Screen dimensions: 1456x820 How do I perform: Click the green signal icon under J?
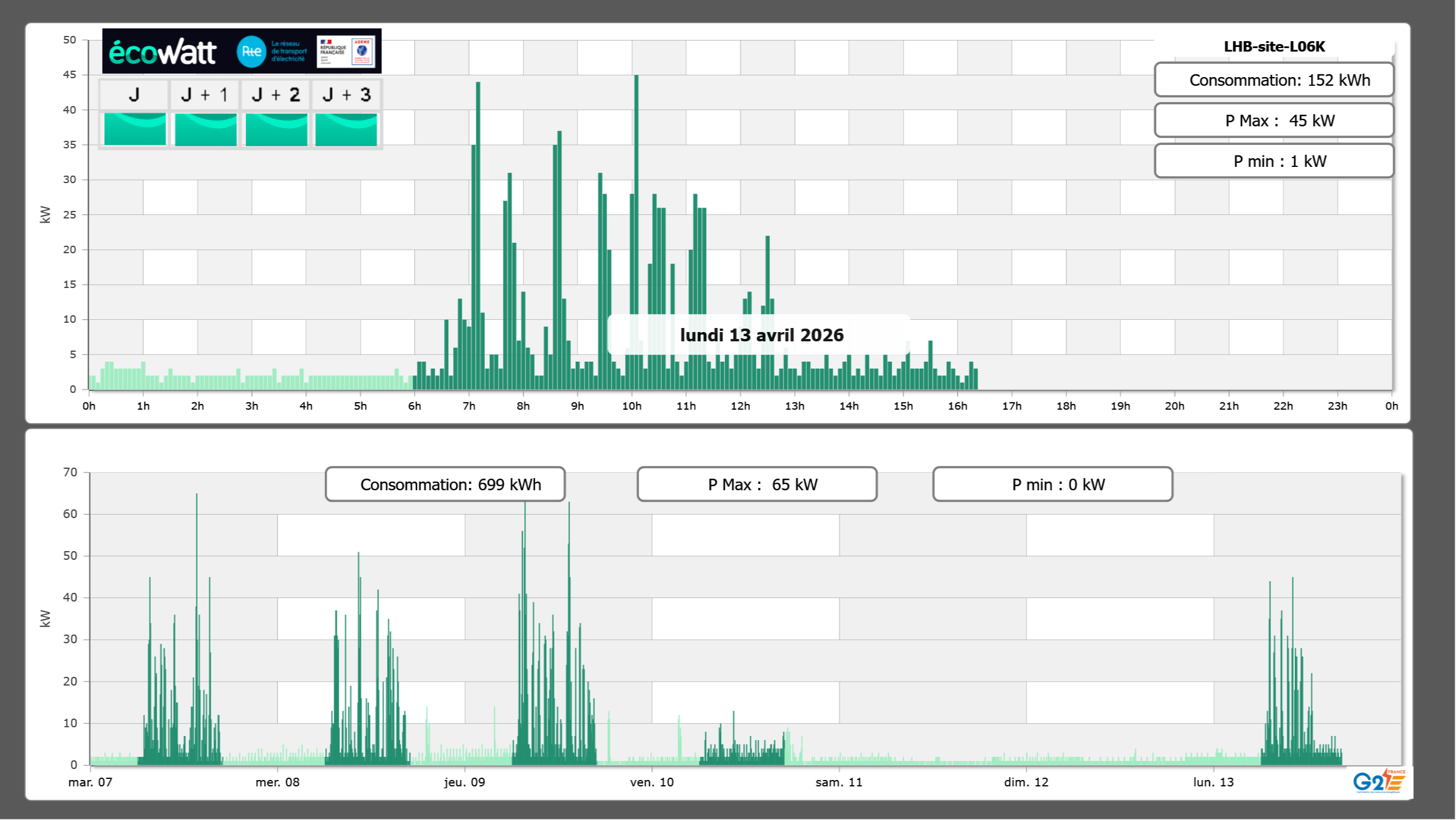tap(135, 129)
